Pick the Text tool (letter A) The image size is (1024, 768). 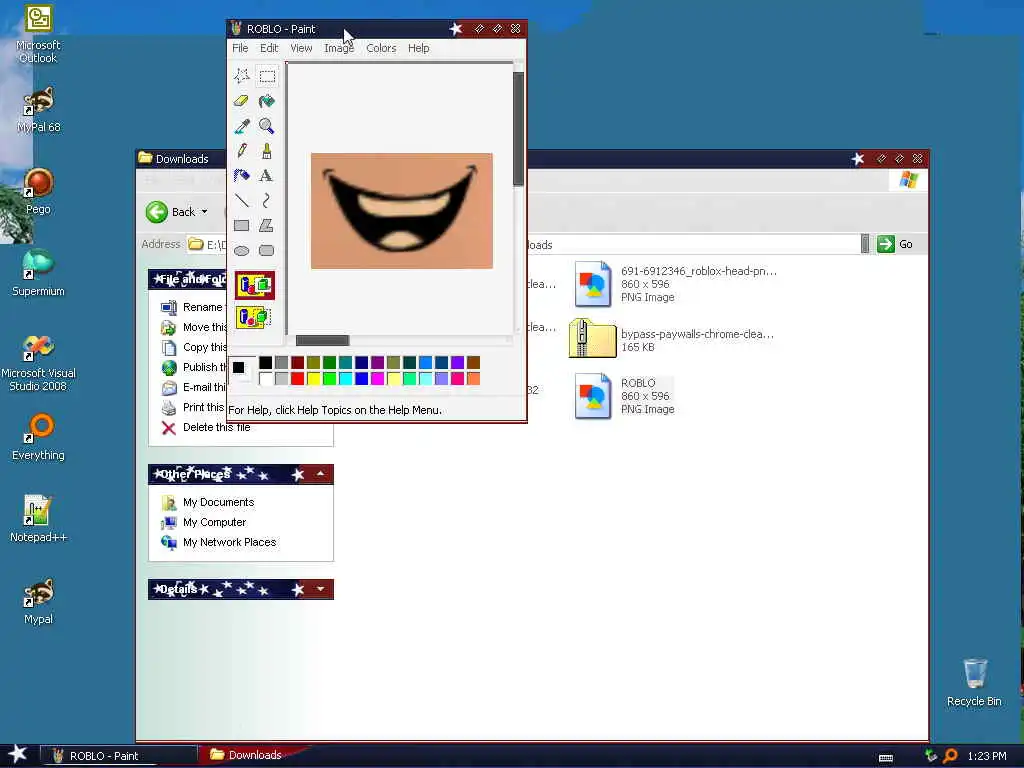[266, 176]
